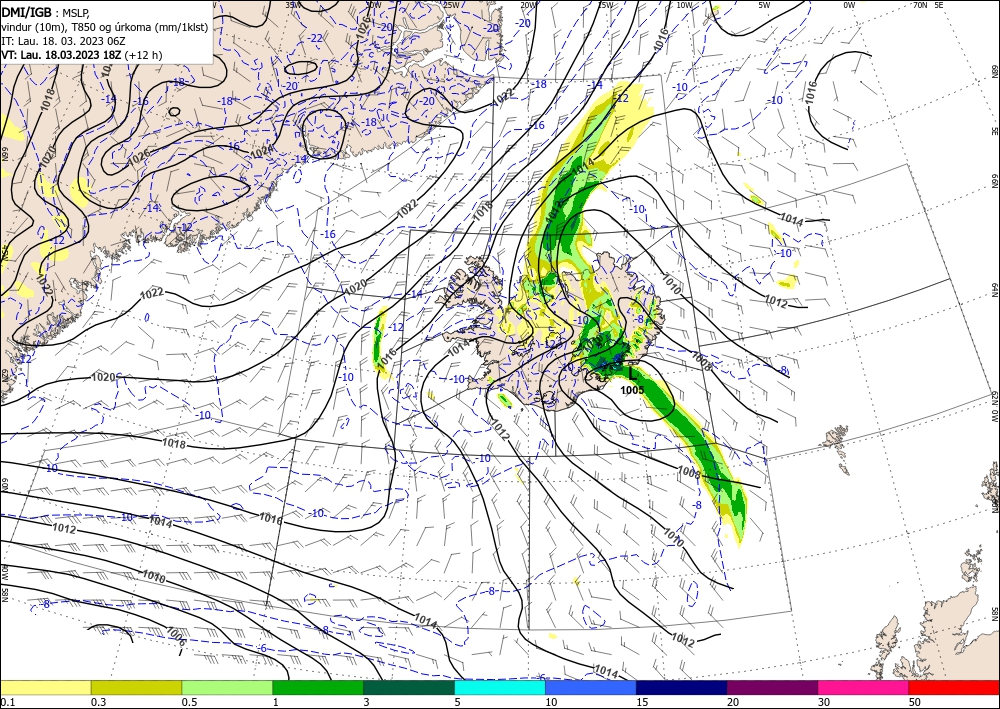Select the "IT: Lau. 18. 03. 2023 06Z" line
This screenshot has height=709, width=1000.
click(x=63, y=41)
